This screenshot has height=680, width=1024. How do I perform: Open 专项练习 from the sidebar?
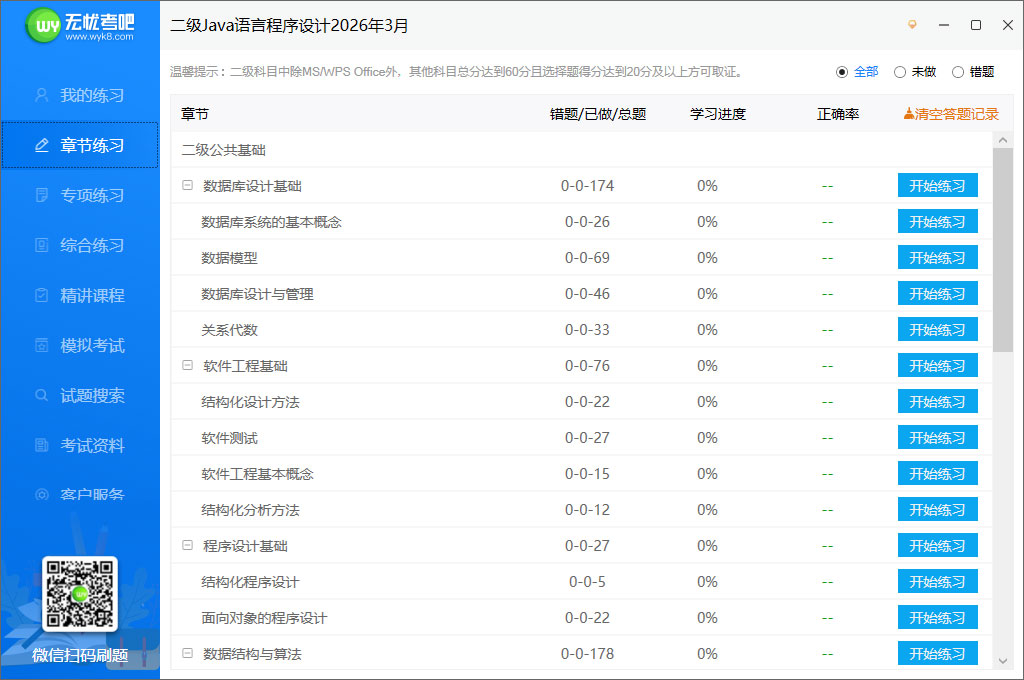coord(80,195)
